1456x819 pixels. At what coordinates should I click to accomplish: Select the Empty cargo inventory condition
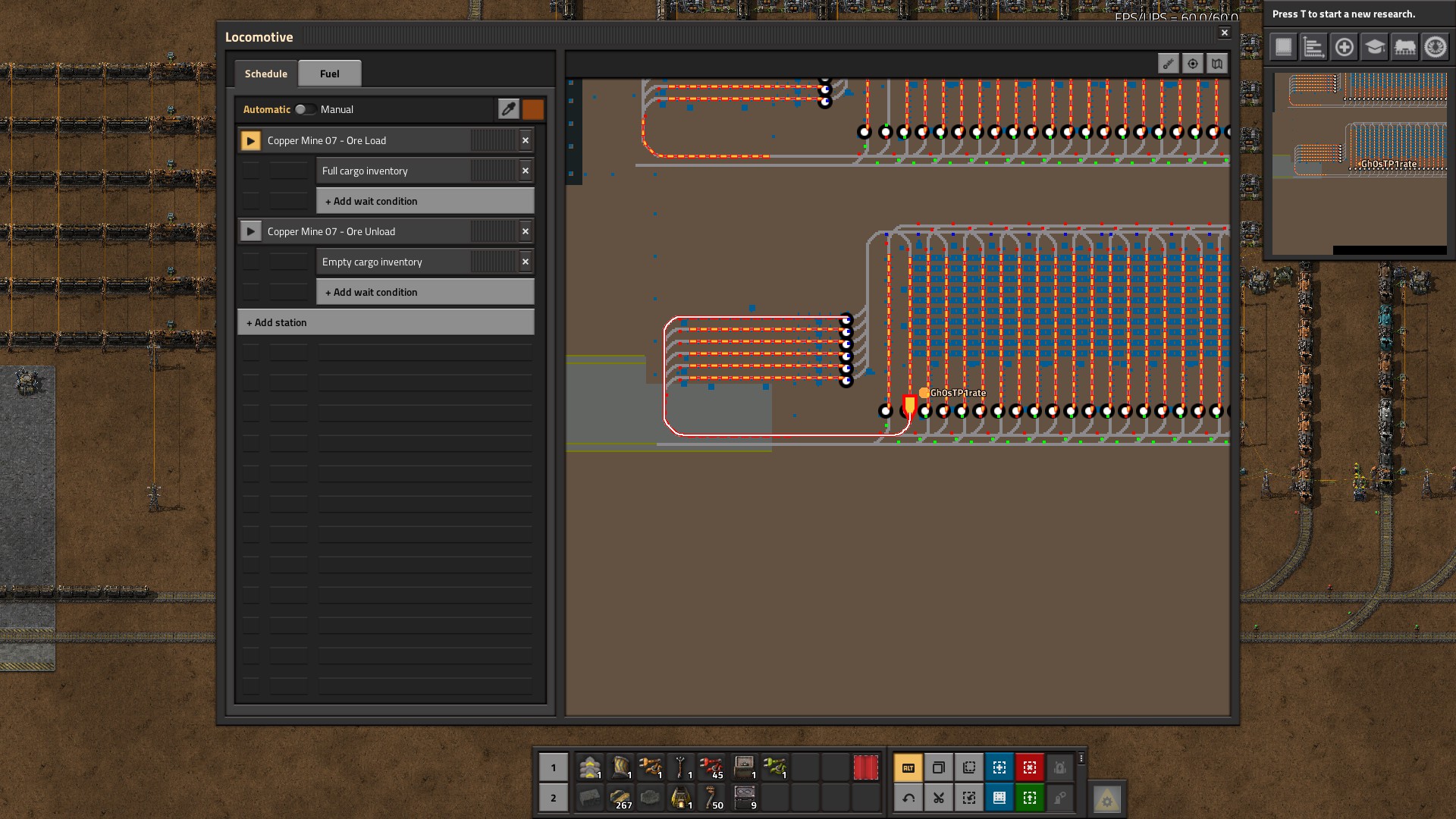tap(416, 262)
